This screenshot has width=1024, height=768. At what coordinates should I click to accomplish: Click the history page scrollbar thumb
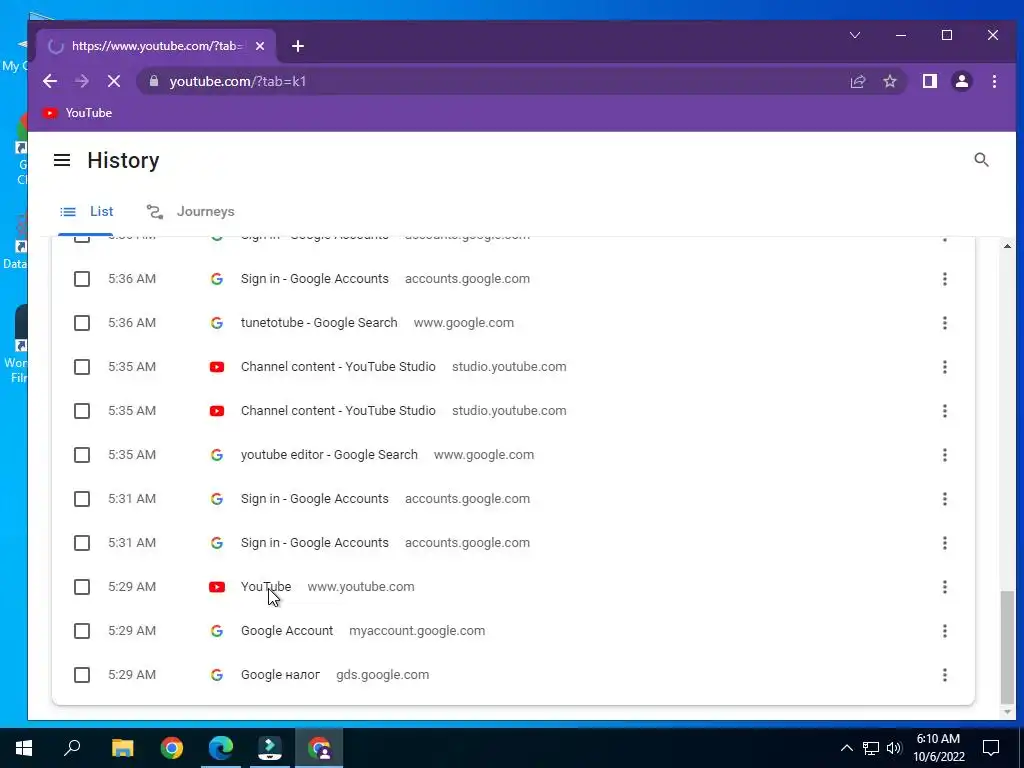(x=1007, y=647)
